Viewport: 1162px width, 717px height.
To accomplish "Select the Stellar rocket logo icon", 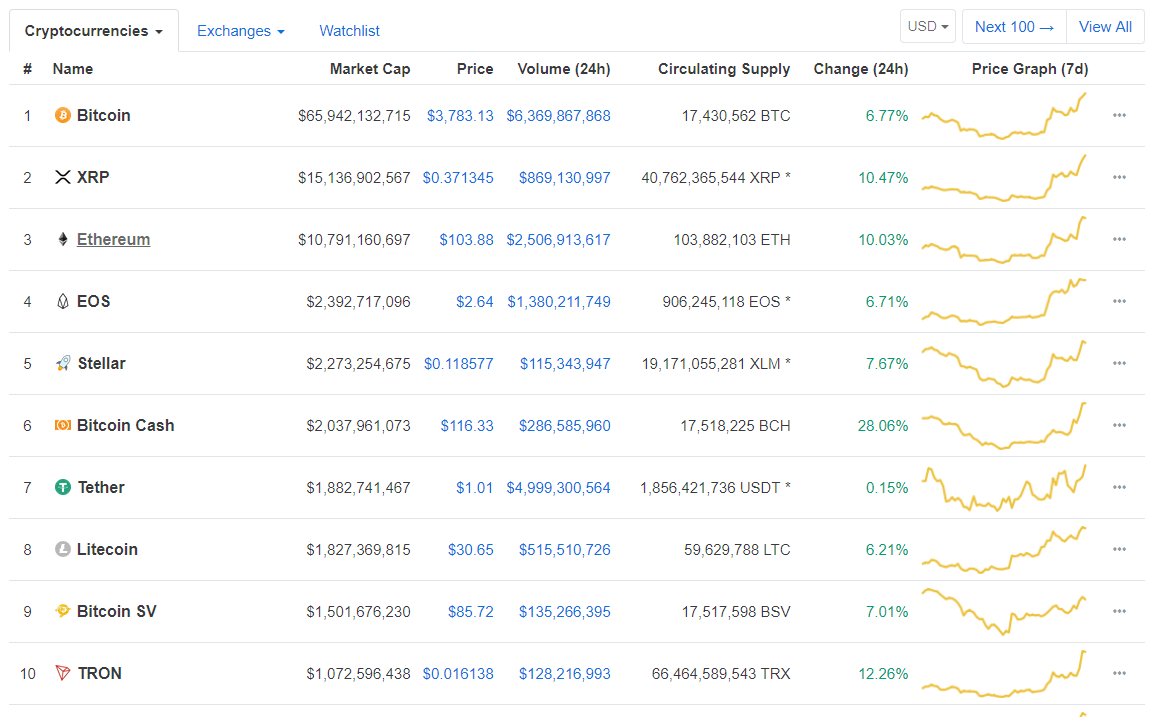I will [x=61, y=363].
